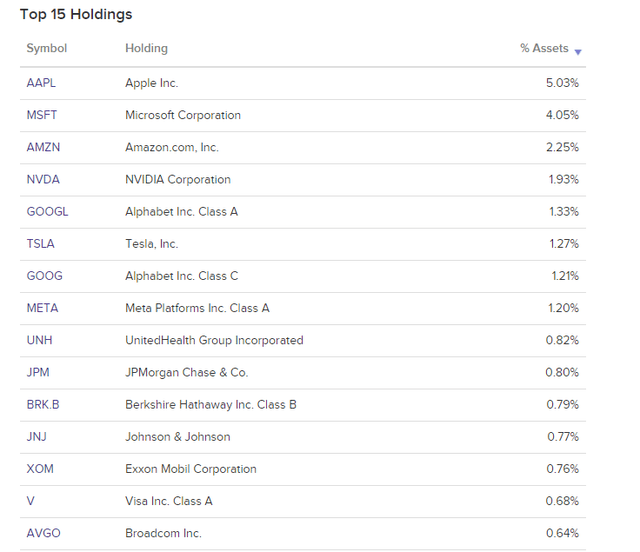Open the GOOGL ticker link
This screenshot has width=640, height=552.
click(x=47, y=212)
